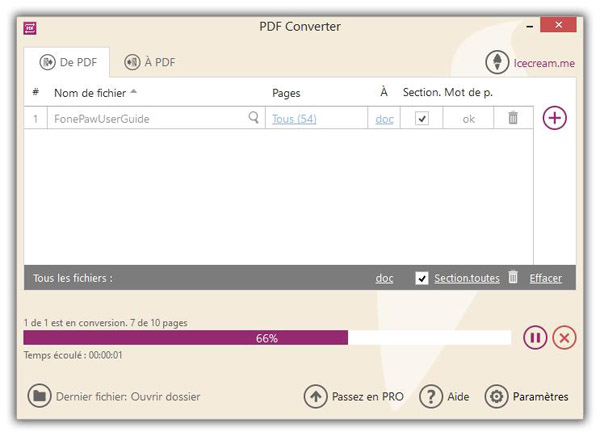Open the Icecream.me ice cream cone icon

[497, 62]
